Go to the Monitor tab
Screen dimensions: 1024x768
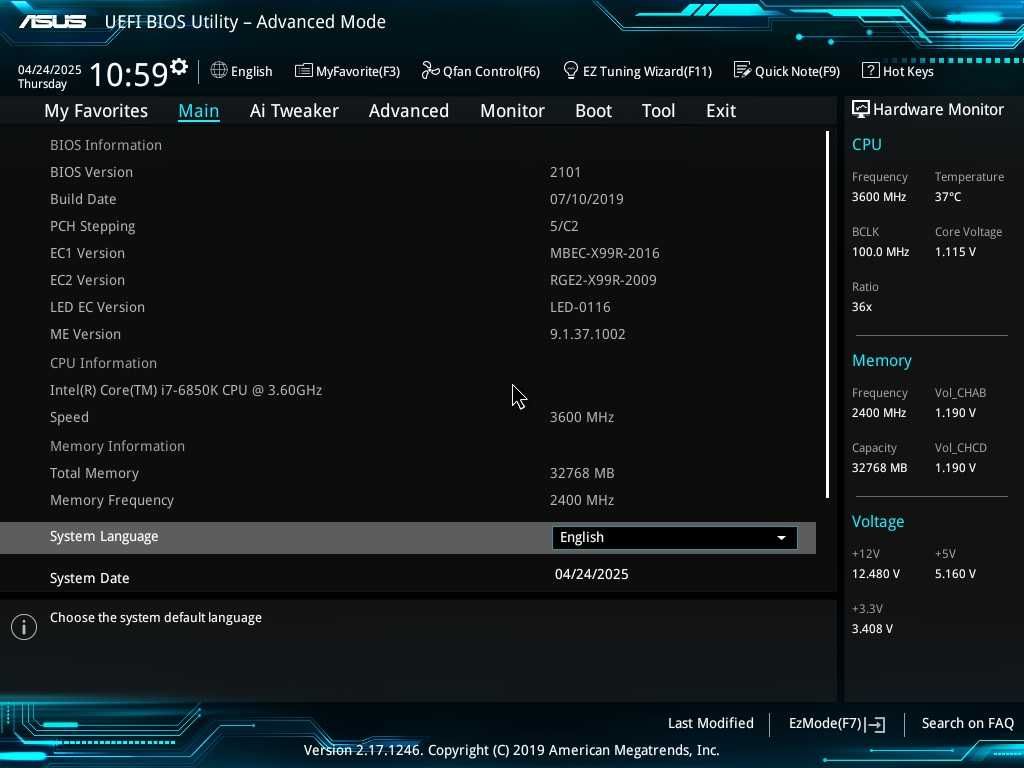click(x=512, y=110)
